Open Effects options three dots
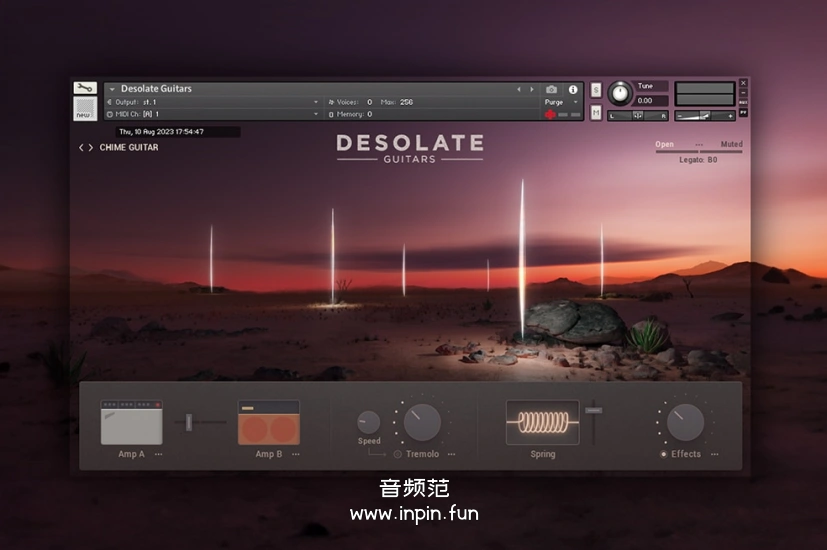The height and width of the screenshot is (550, 827). click(x=715, y=454)
